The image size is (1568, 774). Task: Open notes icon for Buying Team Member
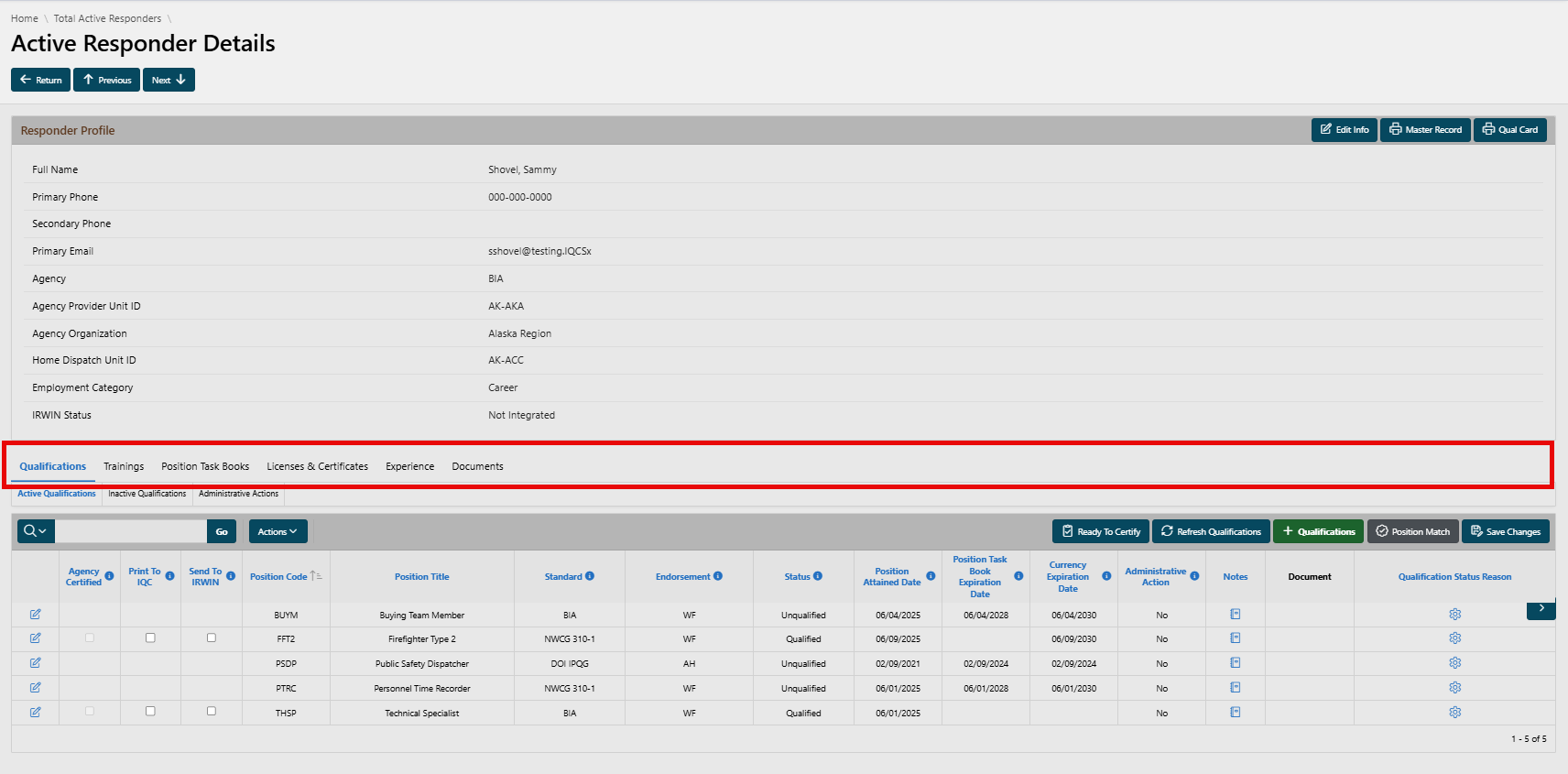click(x=1235, y=614)
